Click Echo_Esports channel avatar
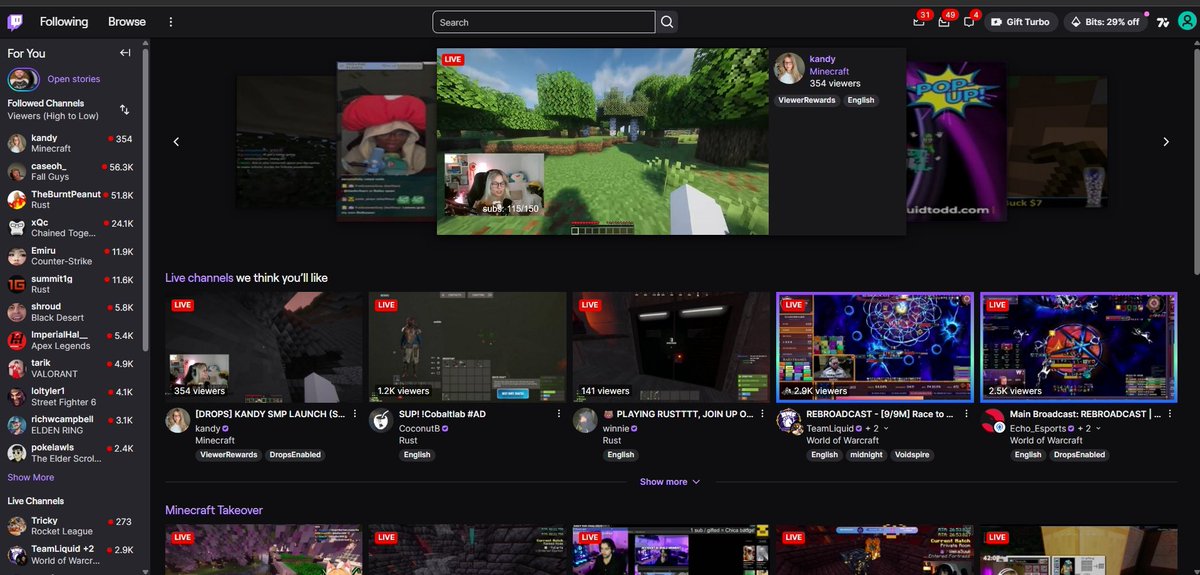The width and height of the screenshot is (1200, 575). (993, 420)
